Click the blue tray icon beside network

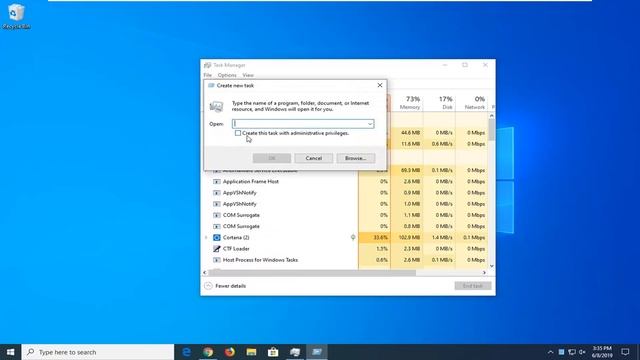561,352
